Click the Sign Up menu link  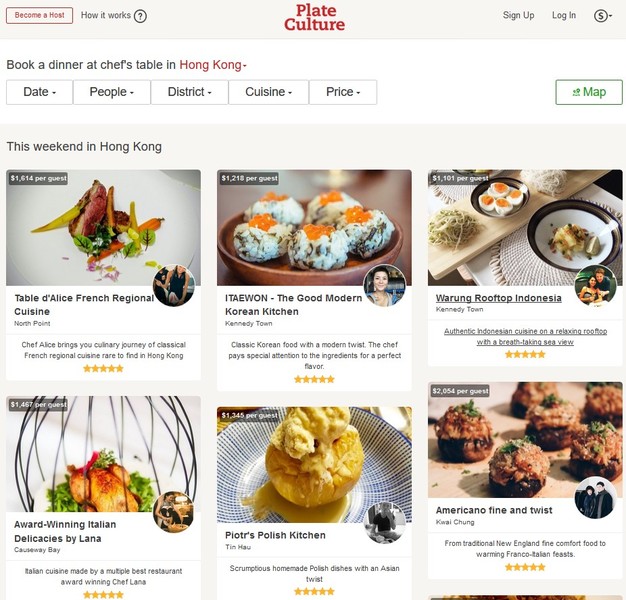click(x=518, y=15)
